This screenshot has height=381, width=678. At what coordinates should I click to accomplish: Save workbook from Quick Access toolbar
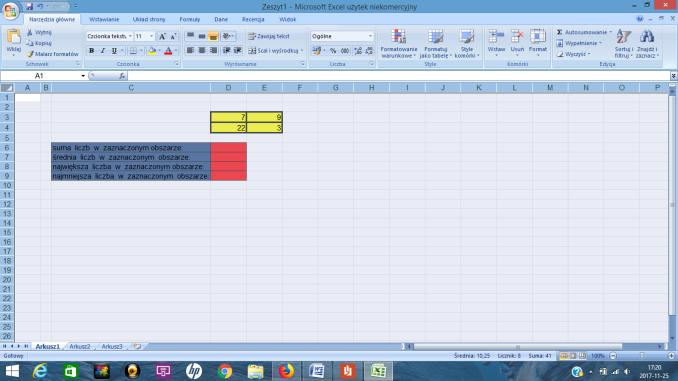[x=29, y=6]
